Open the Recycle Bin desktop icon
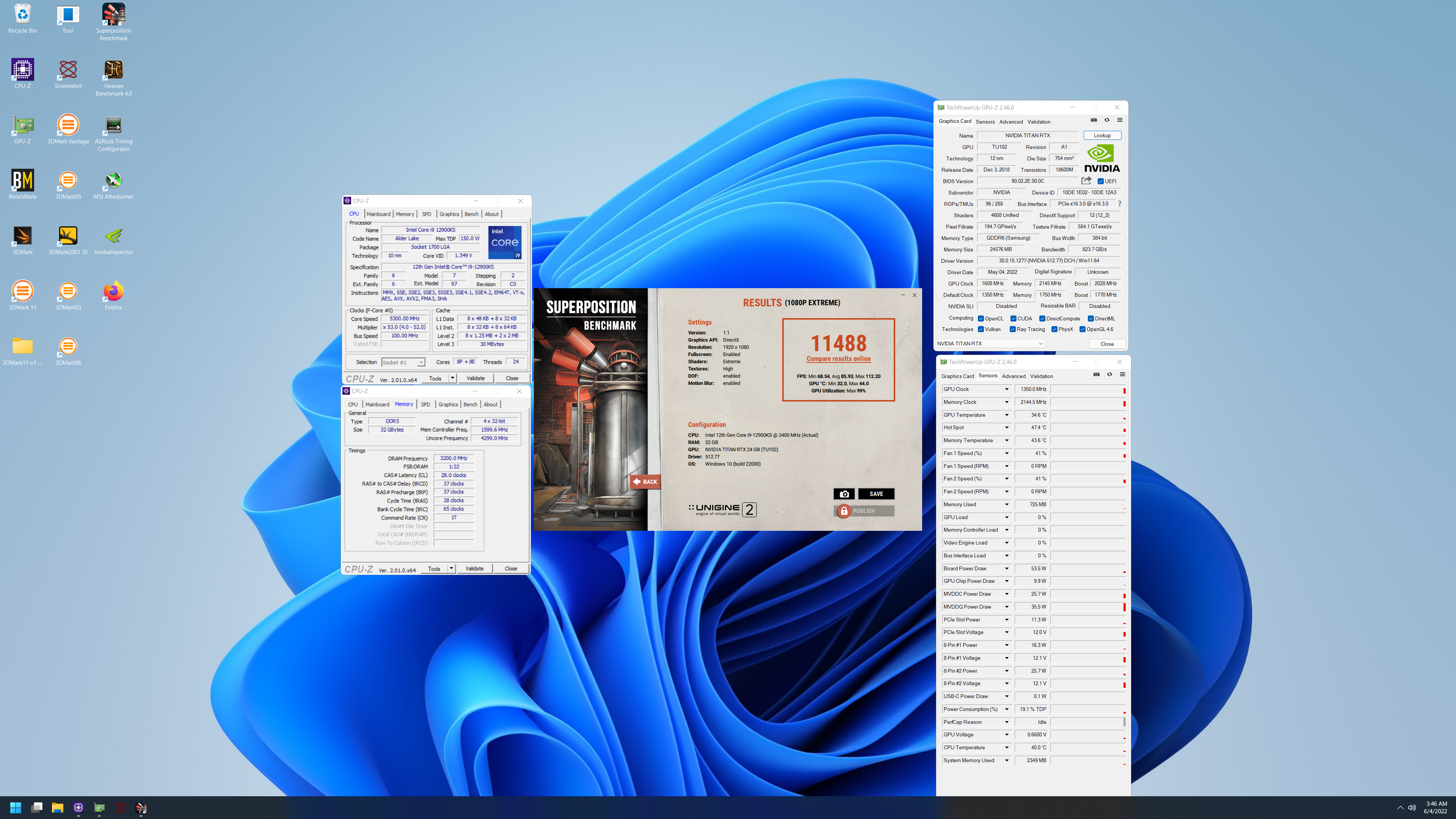Viewport: 1456px width, 819px height. 23,18
